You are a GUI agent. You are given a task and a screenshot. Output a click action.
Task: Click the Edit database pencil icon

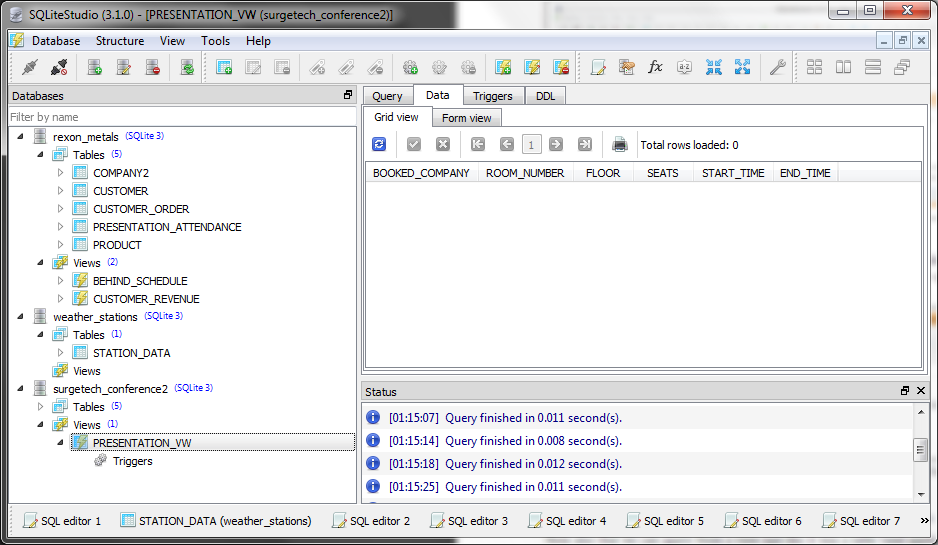[x=124, y=67]
